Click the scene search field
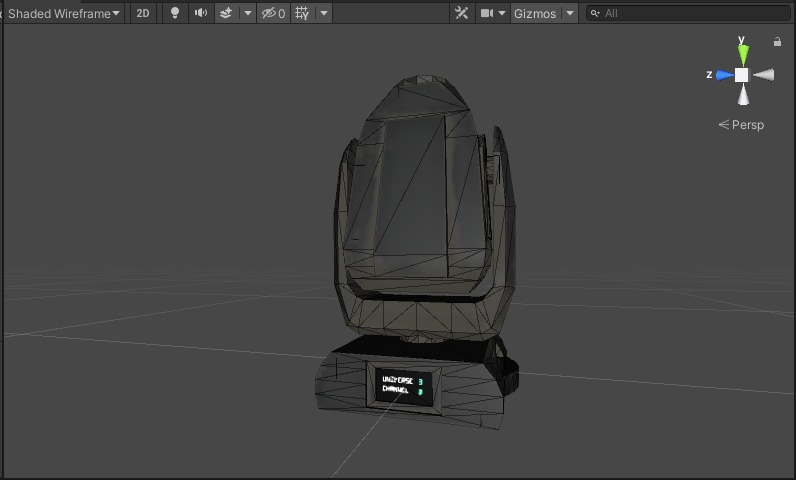This screenshot has height=480, width=796. (x=688, y=14)
